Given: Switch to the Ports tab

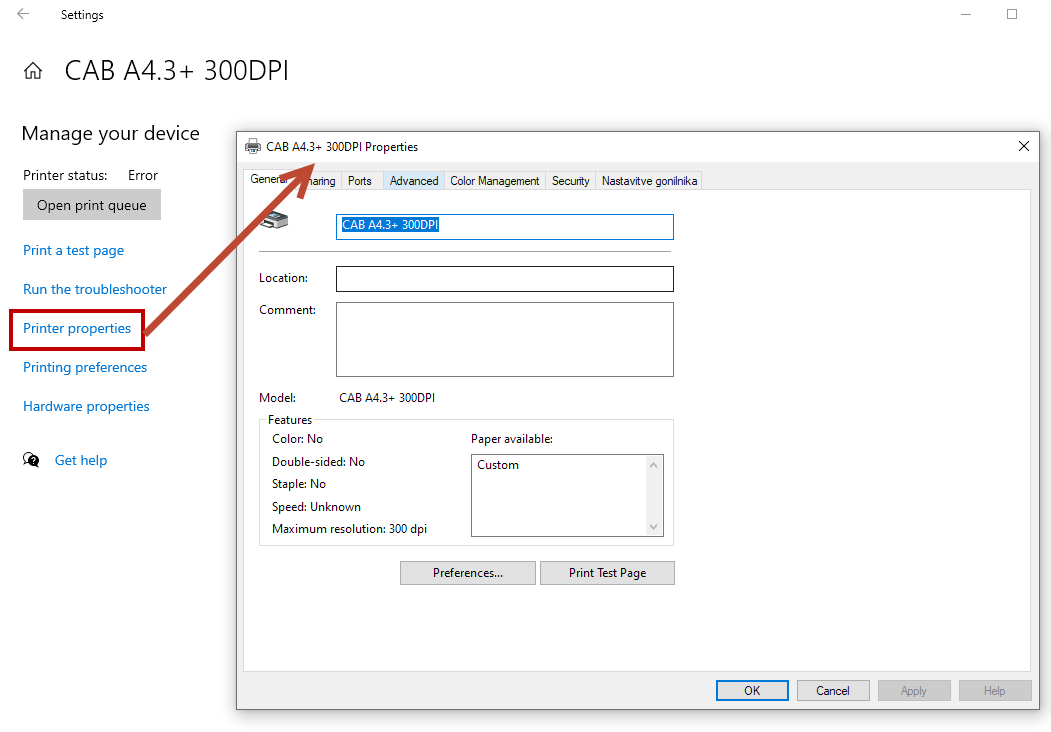Looking at the screenshot, I should (x=360, y=181).
